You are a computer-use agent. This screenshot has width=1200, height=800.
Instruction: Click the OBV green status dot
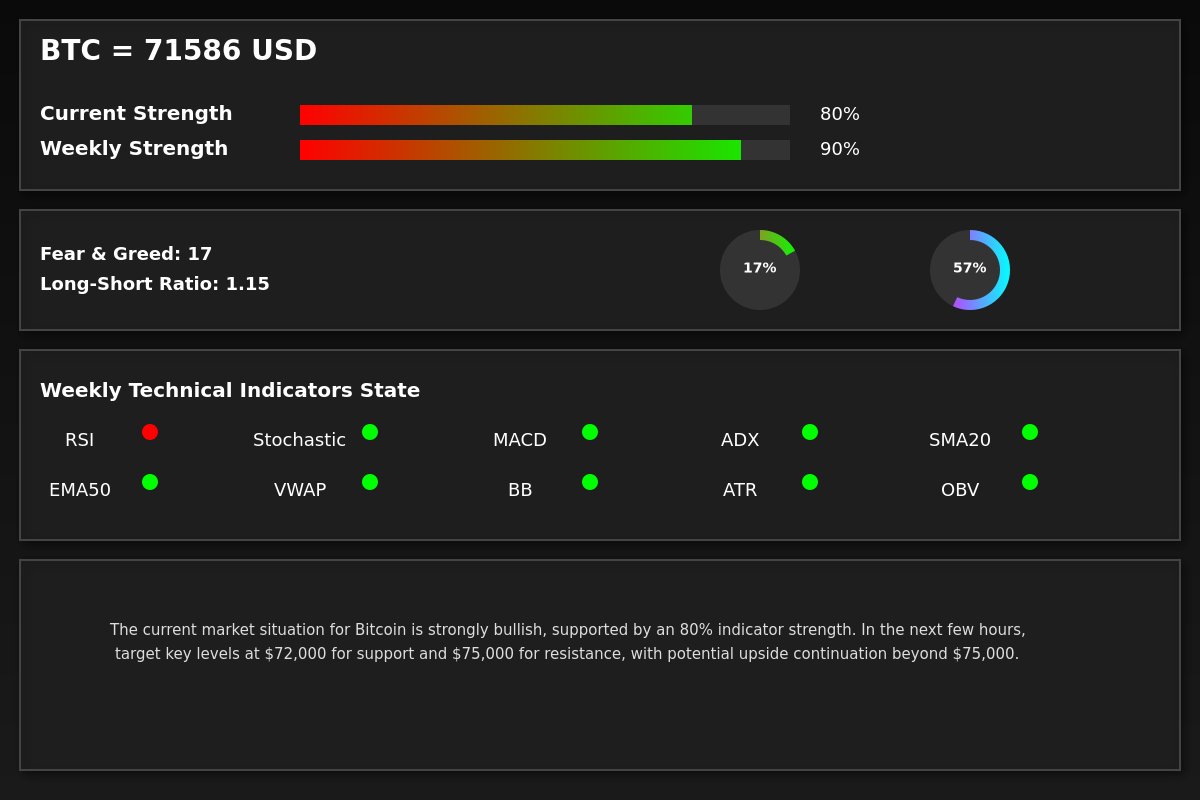pos(1030,482)
